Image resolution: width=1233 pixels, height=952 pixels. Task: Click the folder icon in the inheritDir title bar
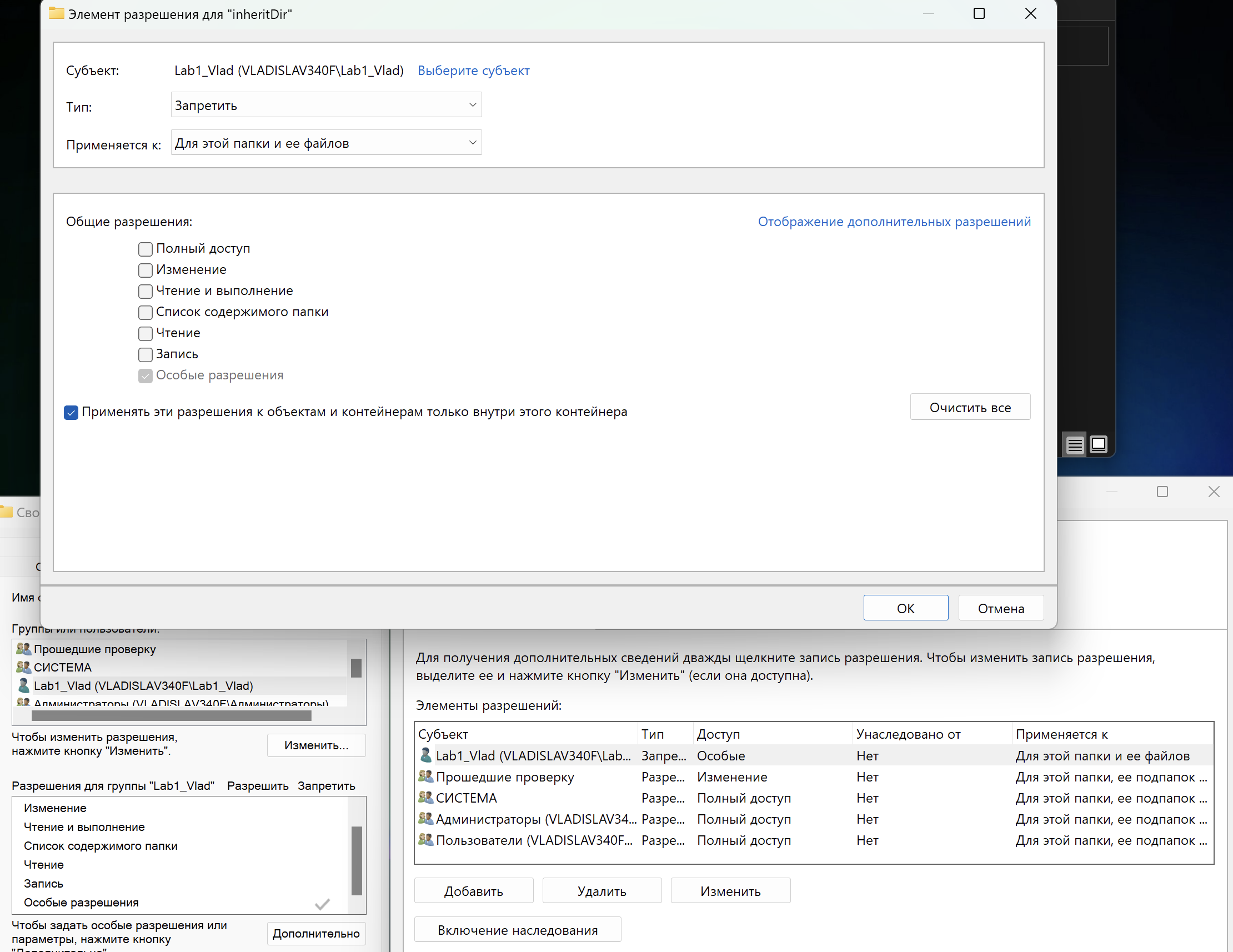[57, 13]
